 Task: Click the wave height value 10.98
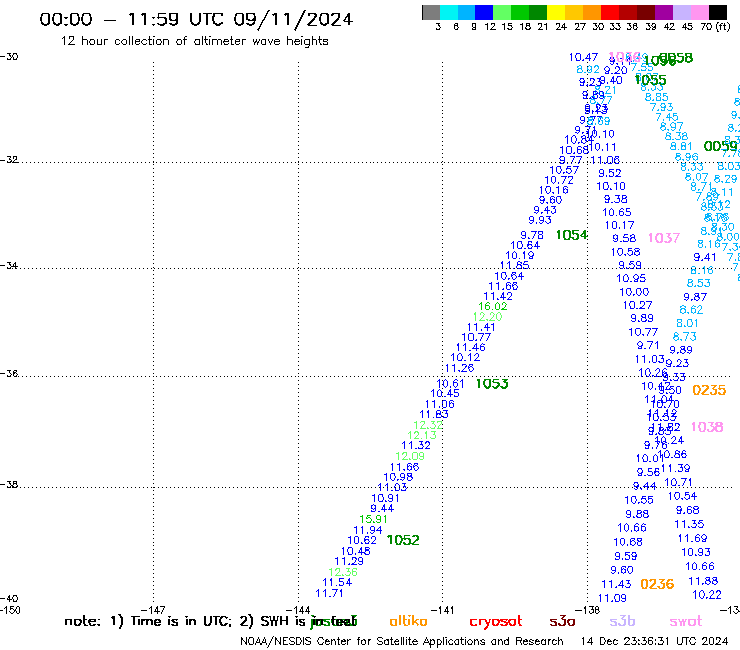coord(398,477)
